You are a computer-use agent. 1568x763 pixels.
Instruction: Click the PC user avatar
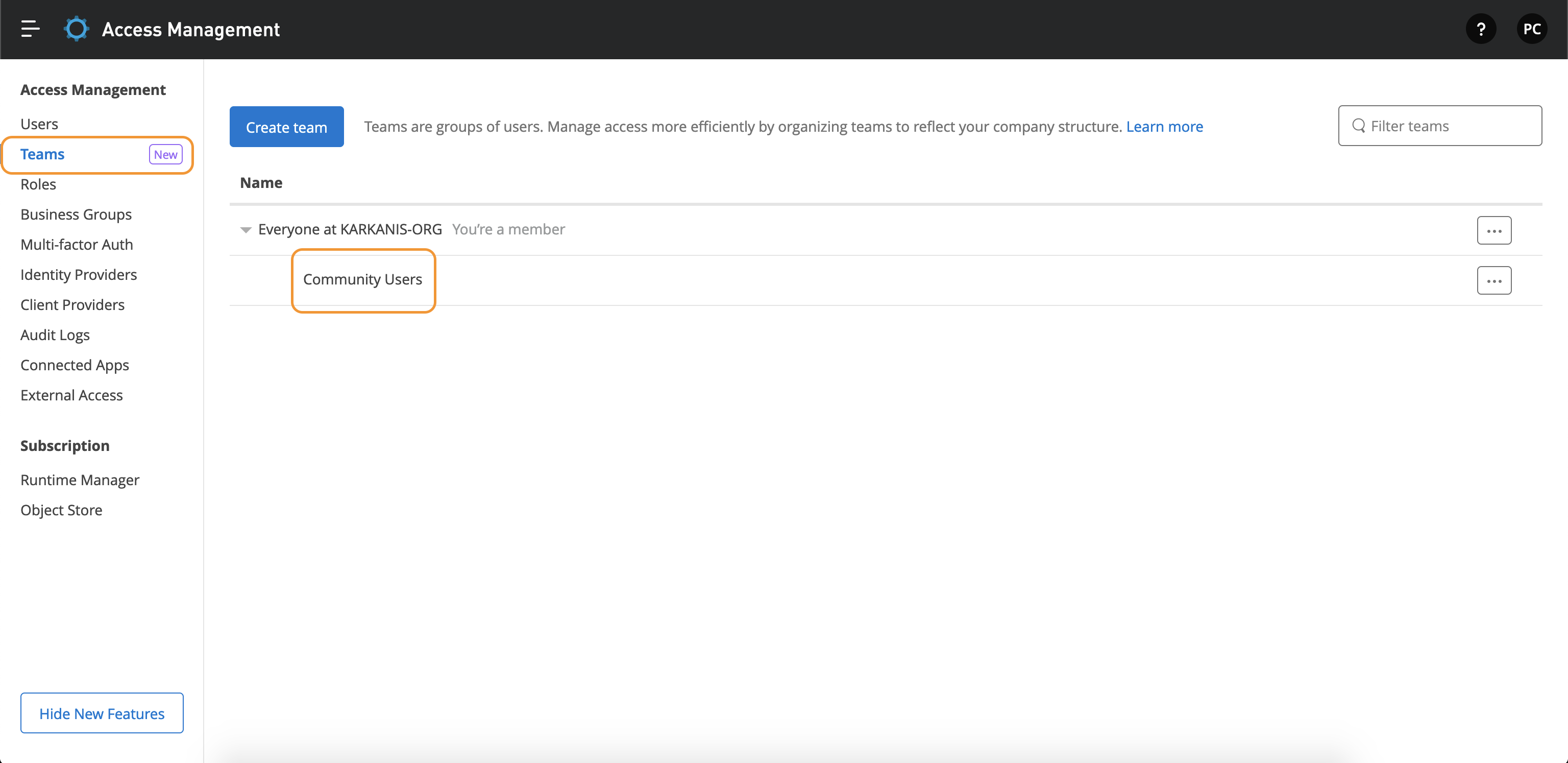click(x=1532, y=29)
